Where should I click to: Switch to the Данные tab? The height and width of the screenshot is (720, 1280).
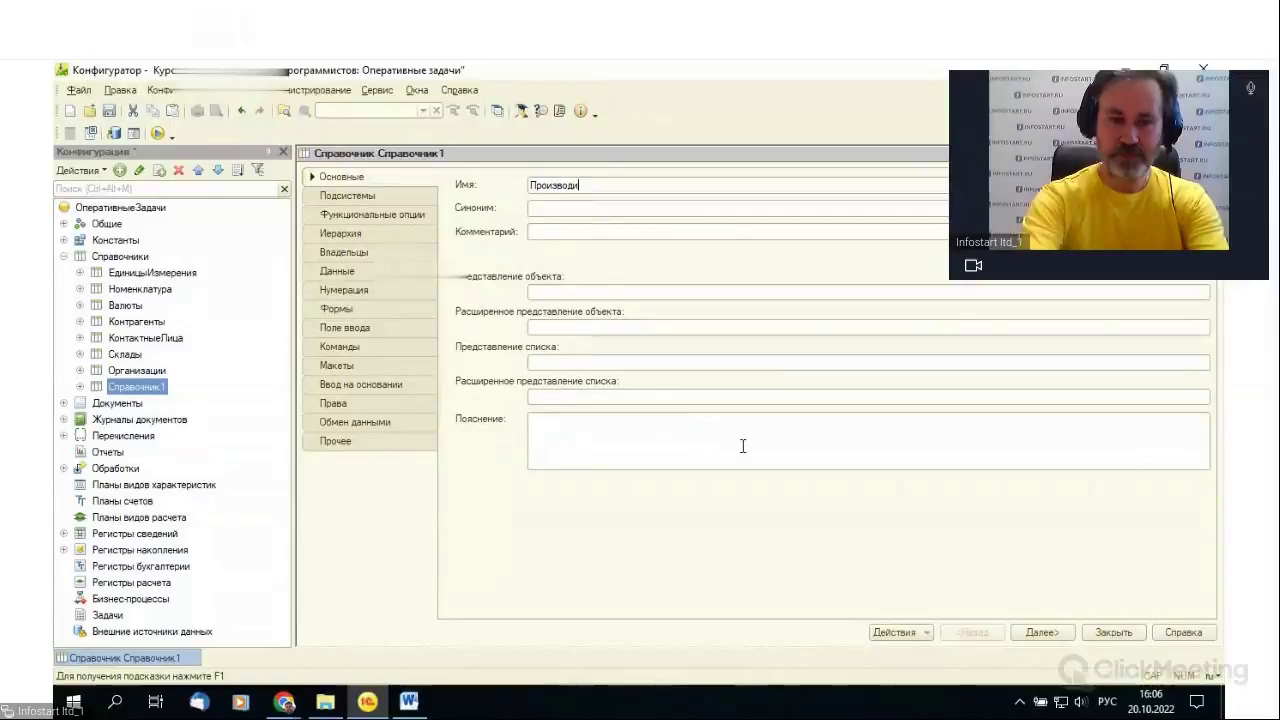(337, 271)
